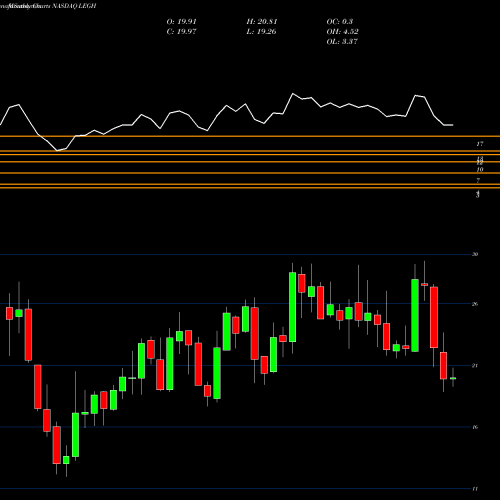Select the close value C: 19.97
The image size is (500, 500).
tap(181, 32)
